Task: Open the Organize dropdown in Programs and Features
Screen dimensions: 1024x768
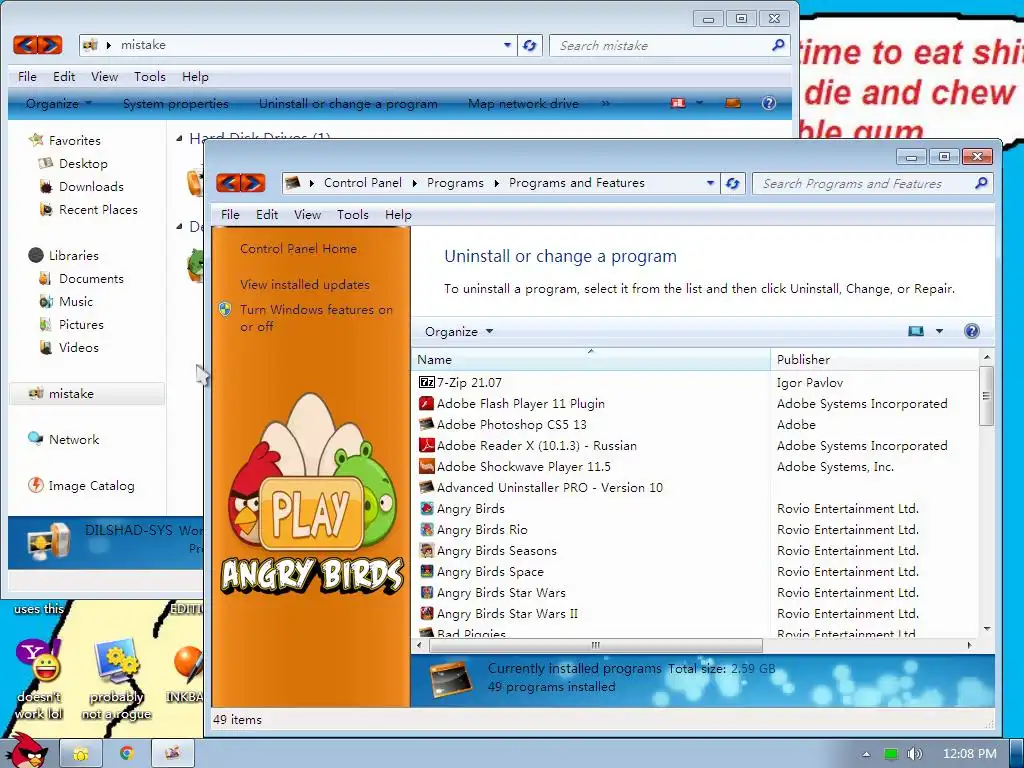Action: tap(458, 332)
